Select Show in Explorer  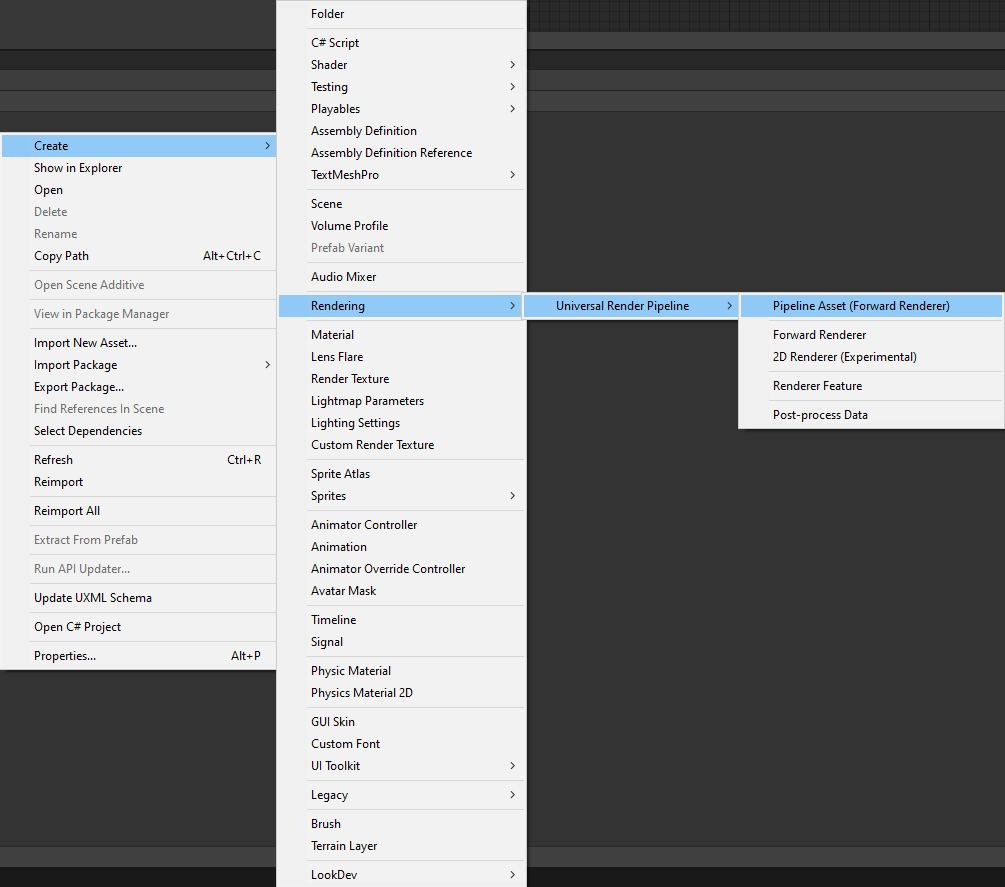point(78,168)
